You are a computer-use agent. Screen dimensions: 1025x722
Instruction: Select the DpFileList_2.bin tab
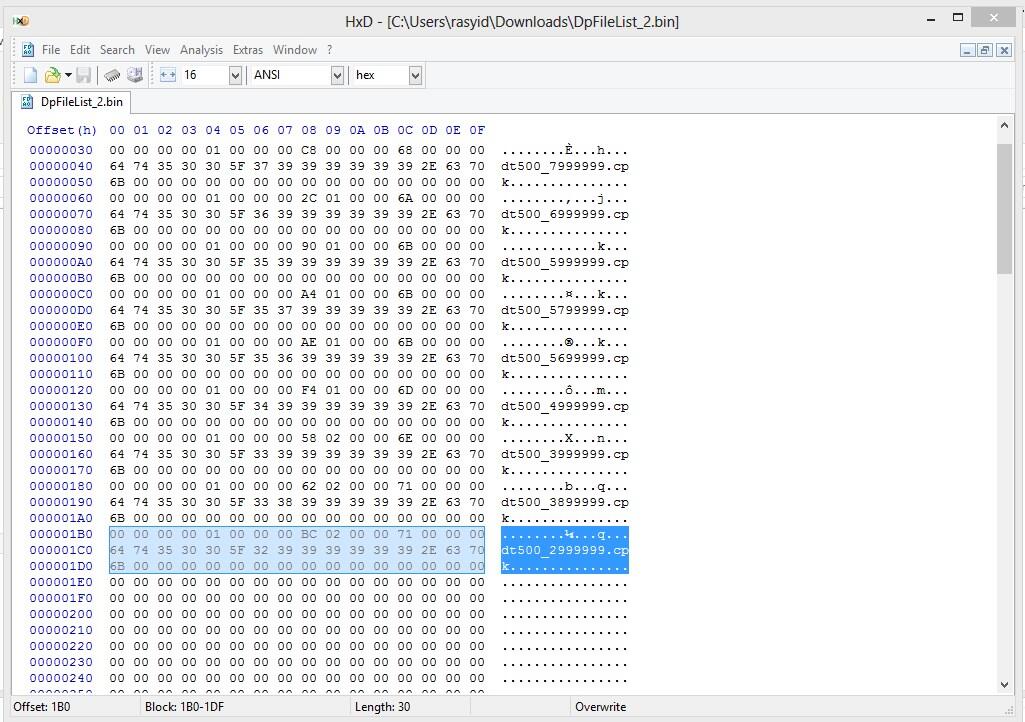[x=81, y=102]
